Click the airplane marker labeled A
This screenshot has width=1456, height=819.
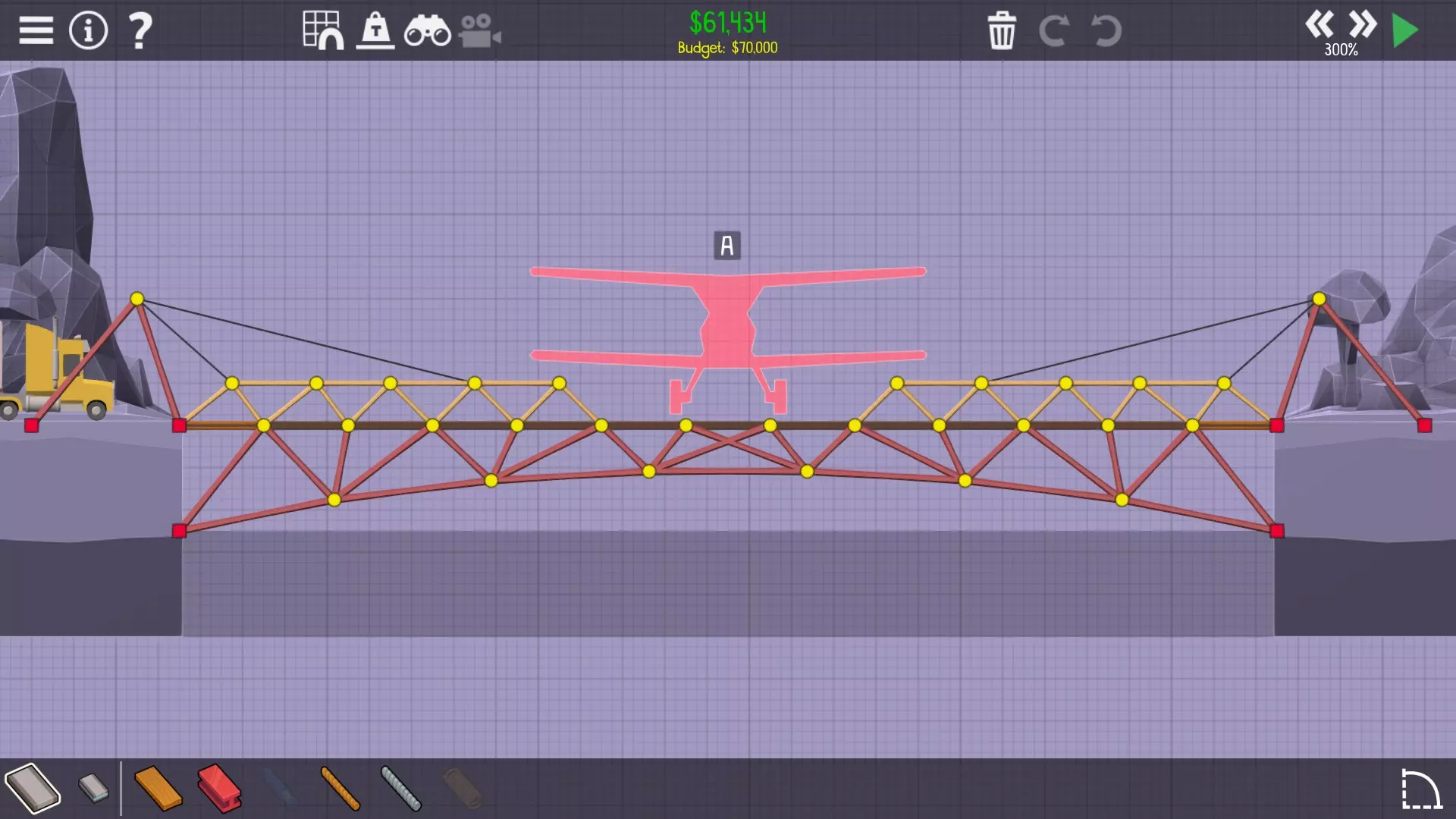click(x=726, y=246)
